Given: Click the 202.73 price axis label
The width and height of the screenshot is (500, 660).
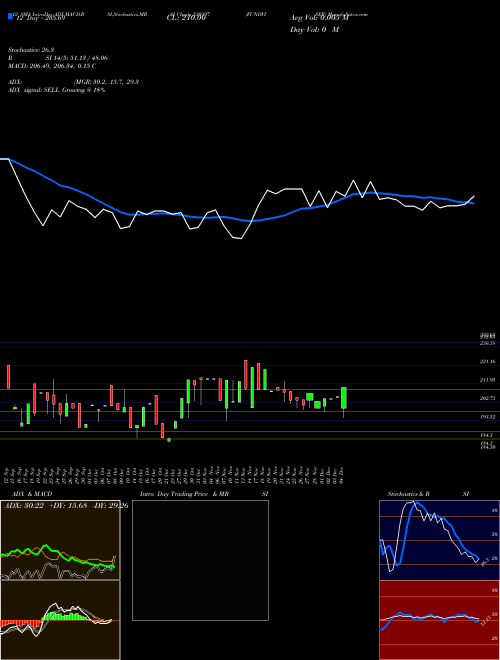Looking at the screenshot, I should (x=489, y=398).
